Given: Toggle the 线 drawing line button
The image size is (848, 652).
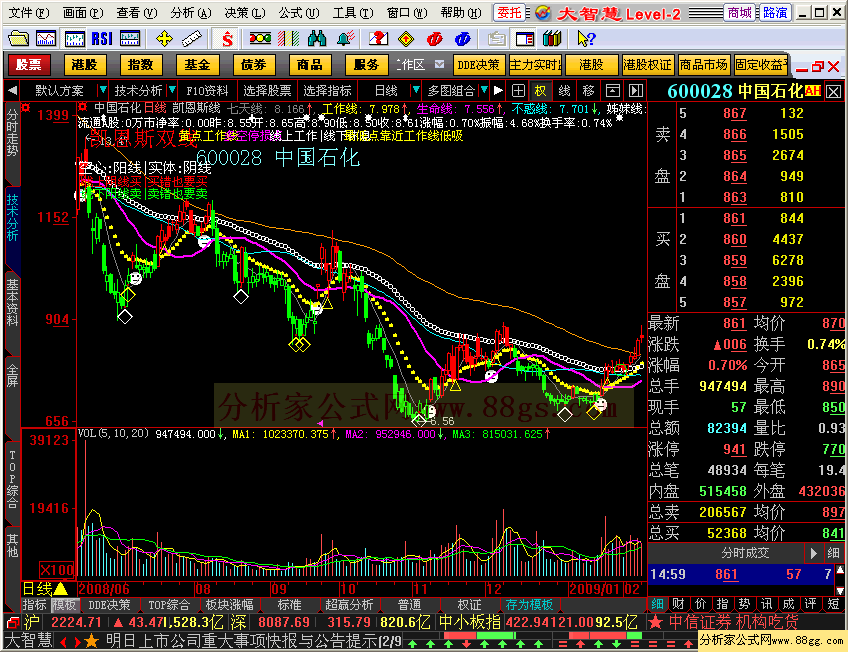Looking at the screenshot, I should click(565, 90).
